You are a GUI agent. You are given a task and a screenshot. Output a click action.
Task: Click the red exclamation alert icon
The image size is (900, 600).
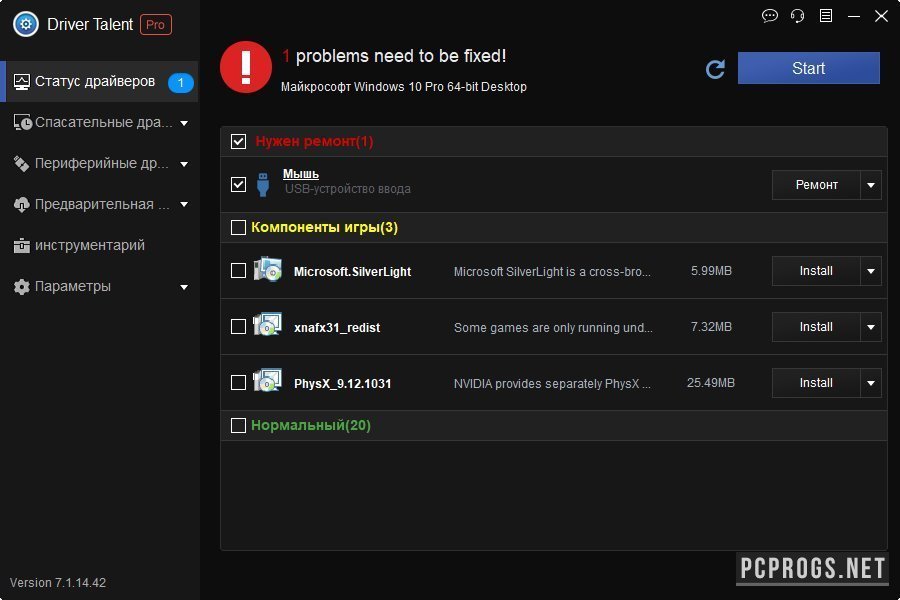246,67
